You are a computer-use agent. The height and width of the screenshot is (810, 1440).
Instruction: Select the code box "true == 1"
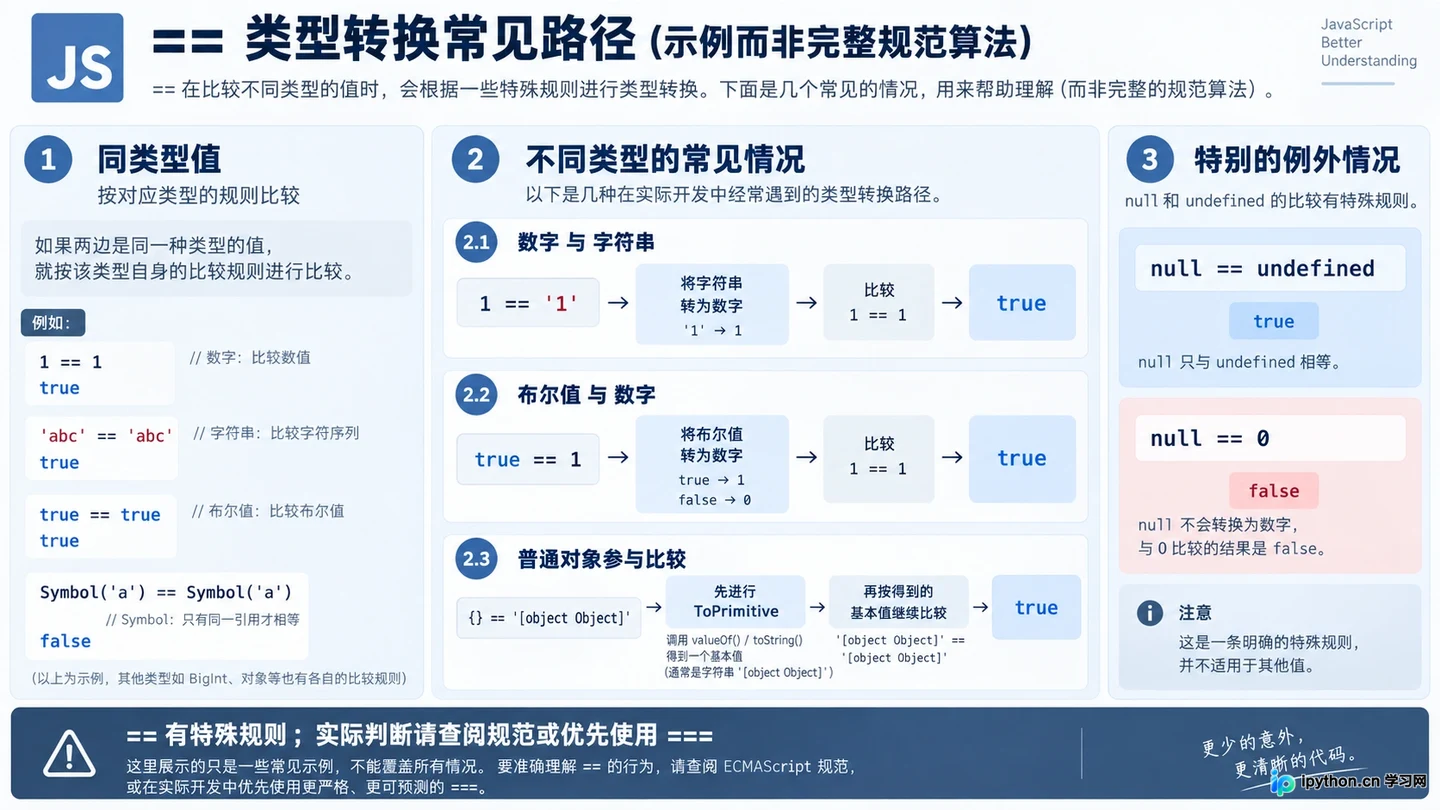pos(528,459)
